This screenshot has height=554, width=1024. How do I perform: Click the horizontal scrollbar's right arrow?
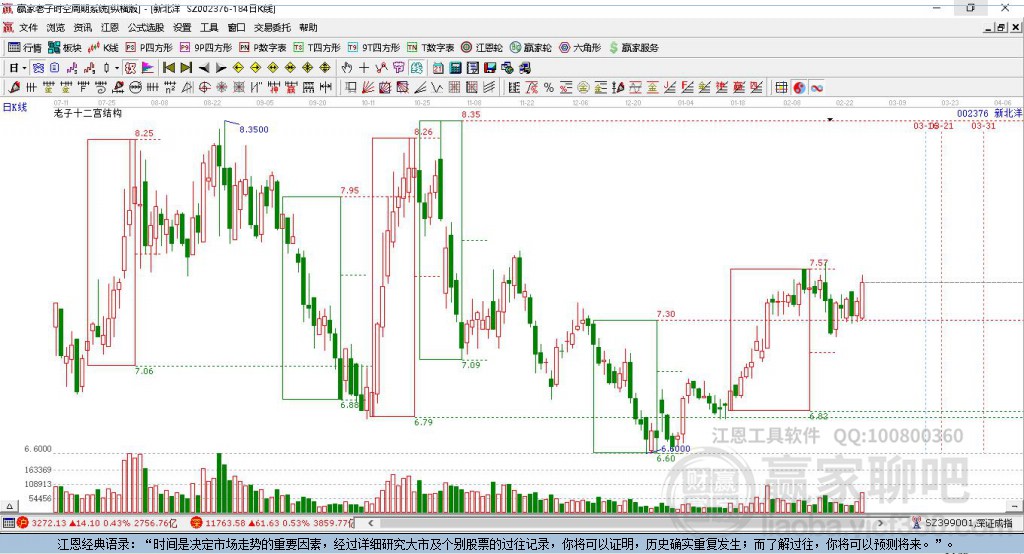[880, 523]
